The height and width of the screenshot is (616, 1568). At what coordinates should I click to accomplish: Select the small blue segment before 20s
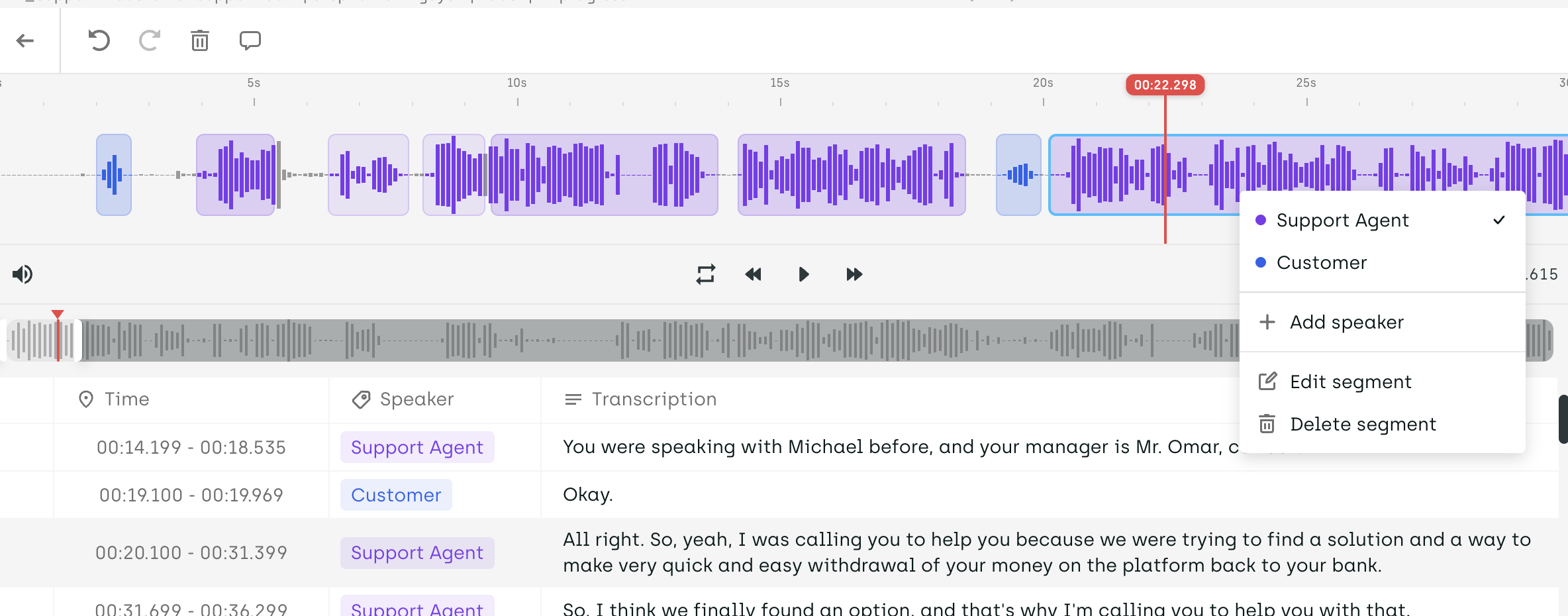[x=1018, y=175]
